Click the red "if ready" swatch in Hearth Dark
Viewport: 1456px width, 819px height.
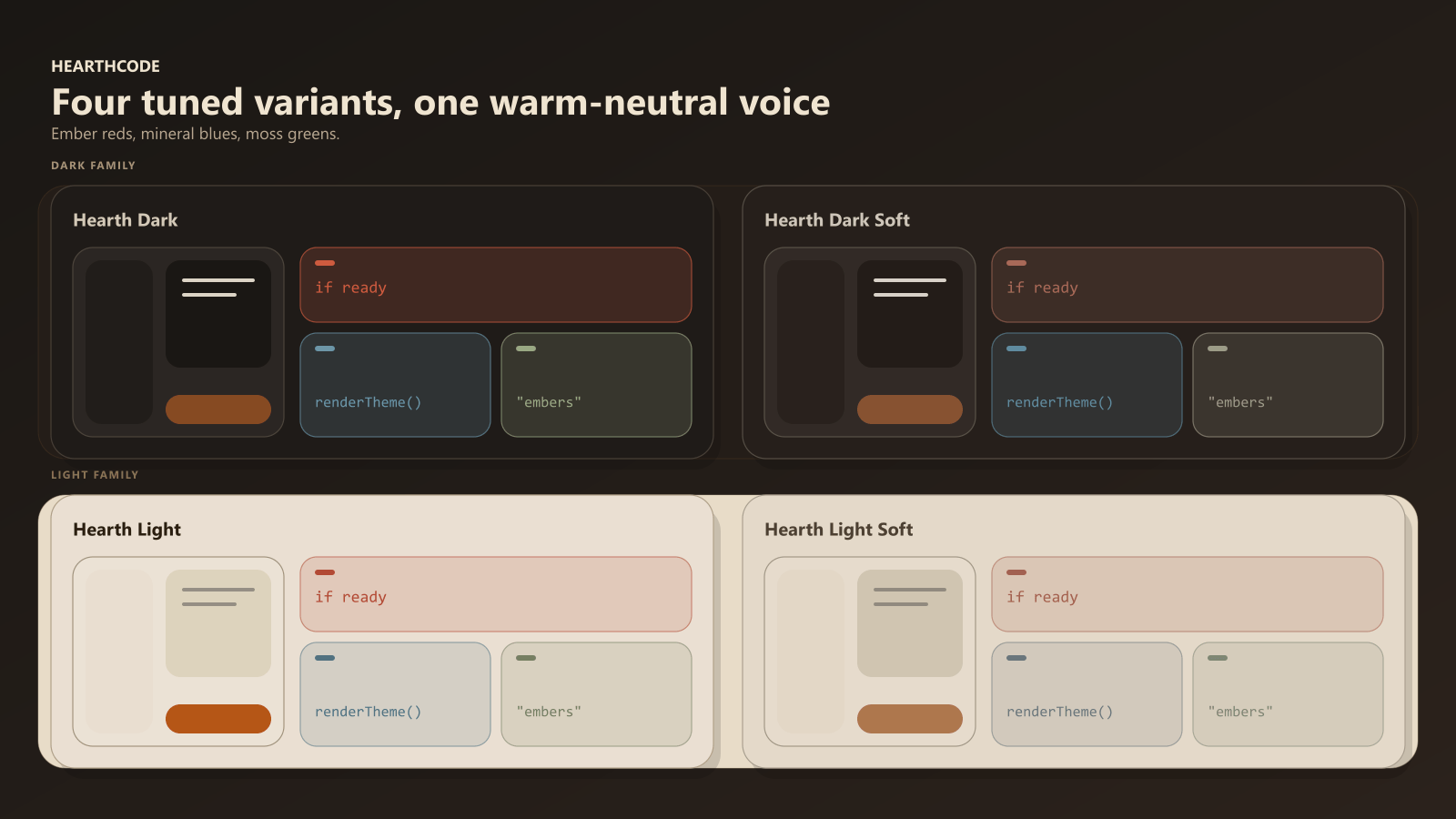pos(495,285)
